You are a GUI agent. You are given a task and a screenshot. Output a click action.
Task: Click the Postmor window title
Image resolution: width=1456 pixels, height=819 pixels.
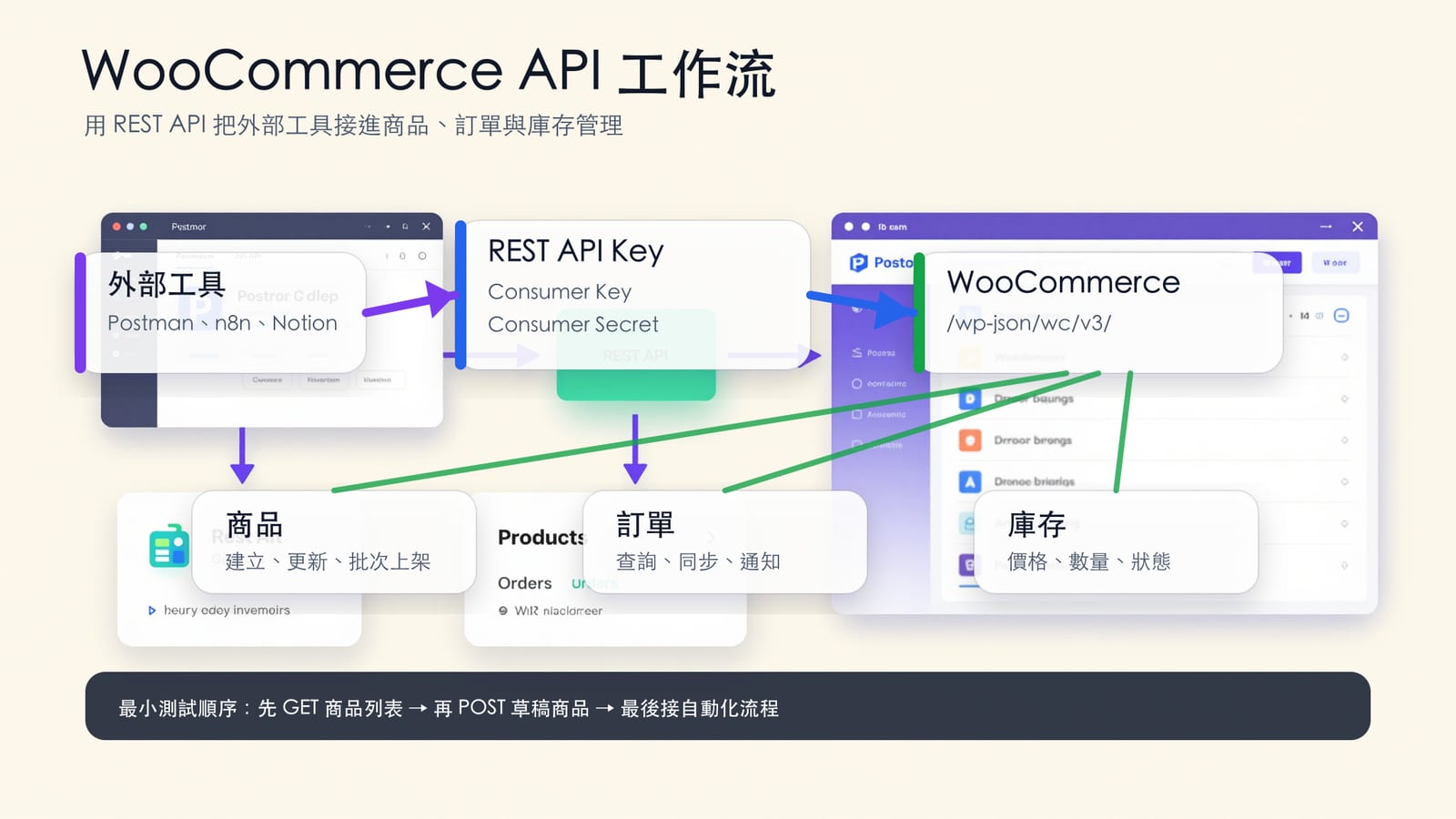[188, 227]
